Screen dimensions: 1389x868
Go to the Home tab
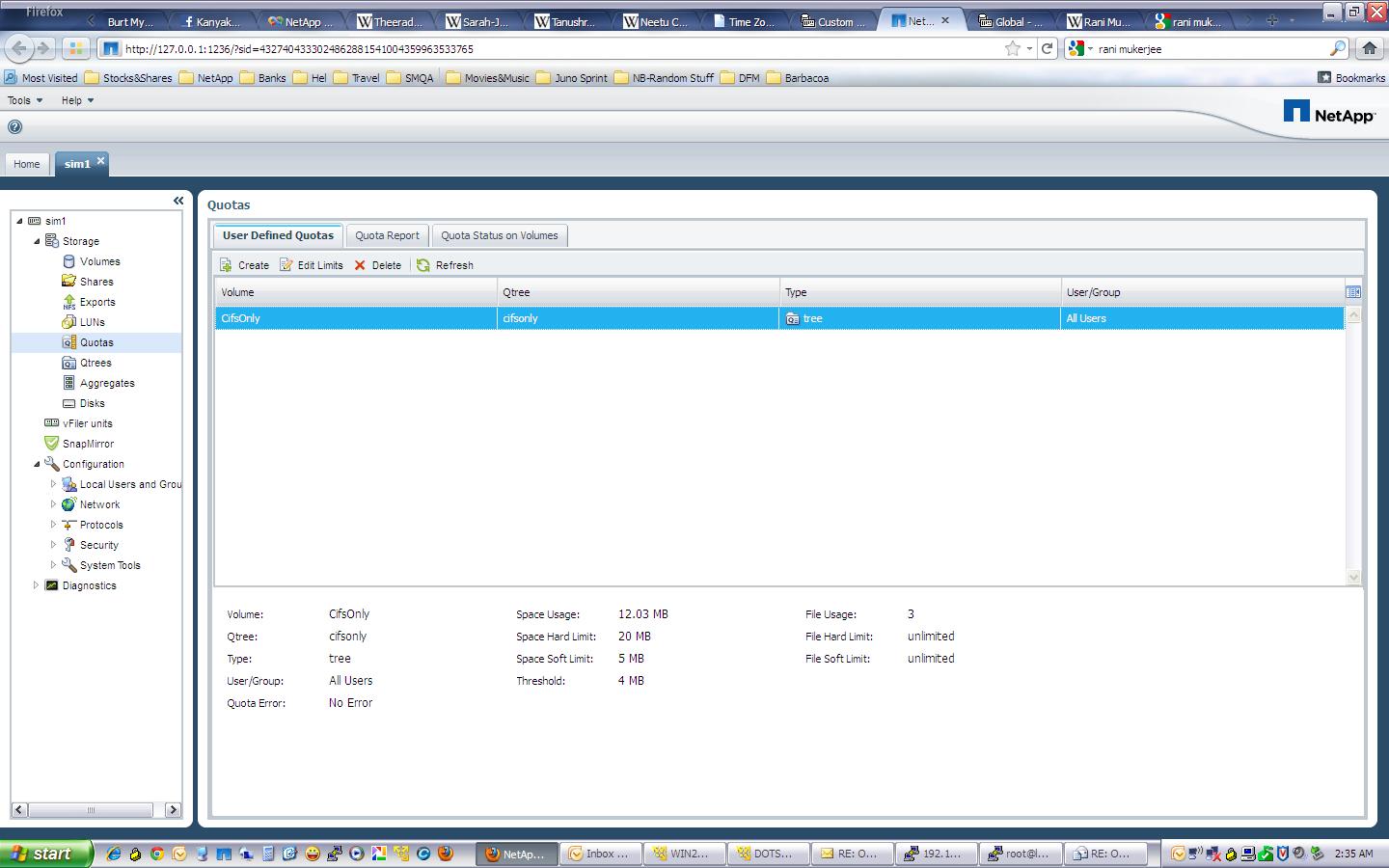click(x=27, y=164)
